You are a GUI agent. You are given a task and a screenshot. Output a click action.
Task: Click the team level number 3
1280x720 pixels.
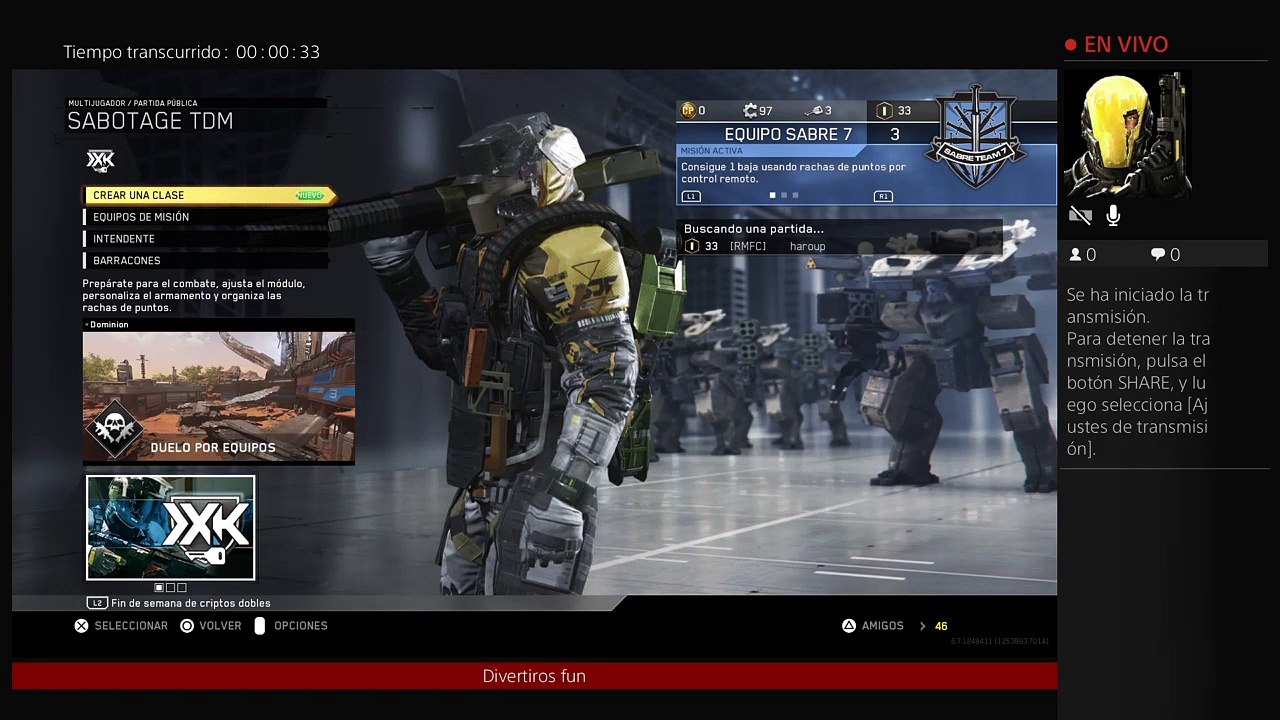click(x=895, y=134)
